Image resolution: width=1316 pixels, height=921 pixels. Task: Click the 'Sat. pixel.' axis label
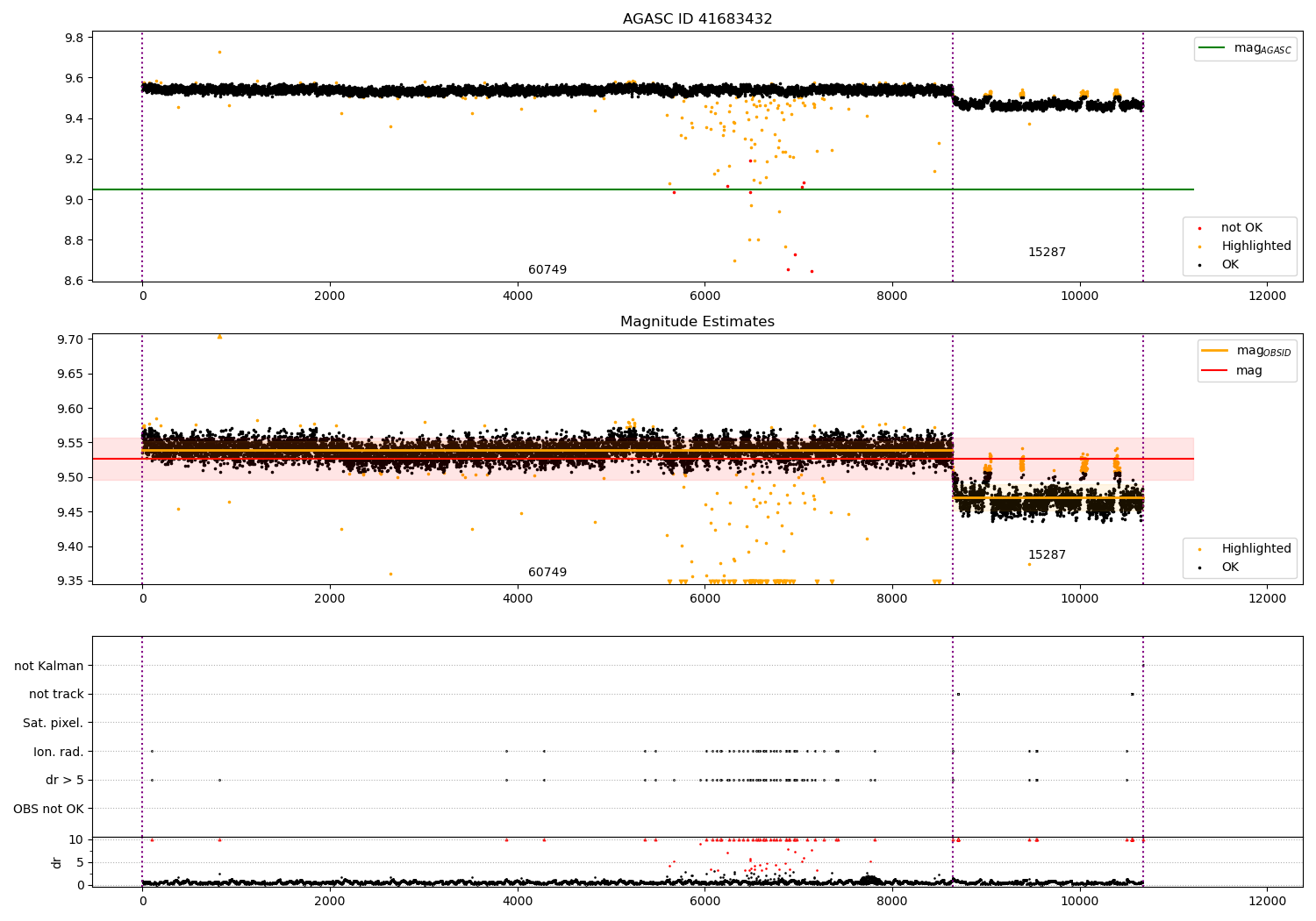tap(54, 724)
